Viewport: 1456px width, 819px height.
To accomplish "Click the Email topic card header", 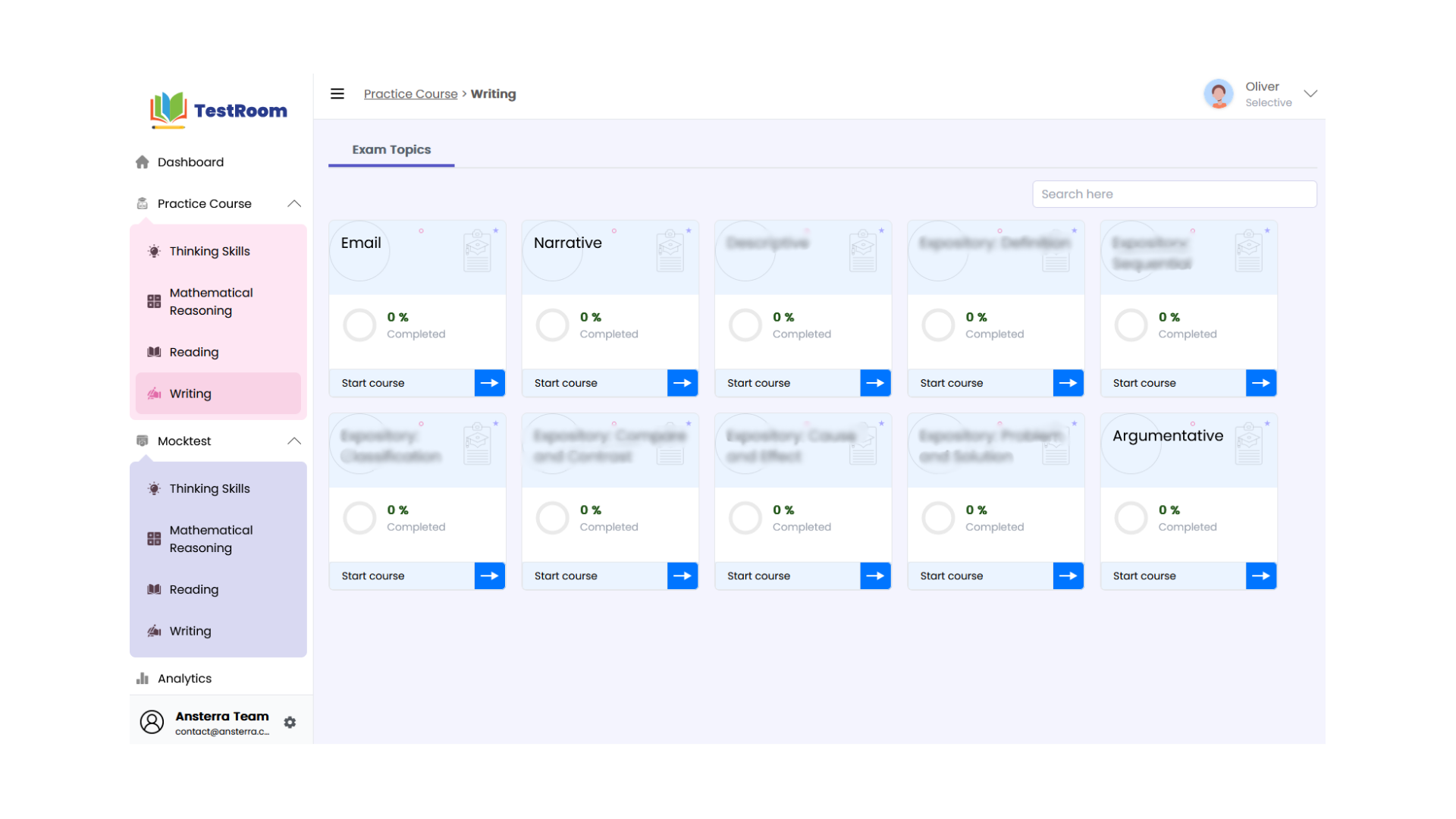I will [417, 258].
